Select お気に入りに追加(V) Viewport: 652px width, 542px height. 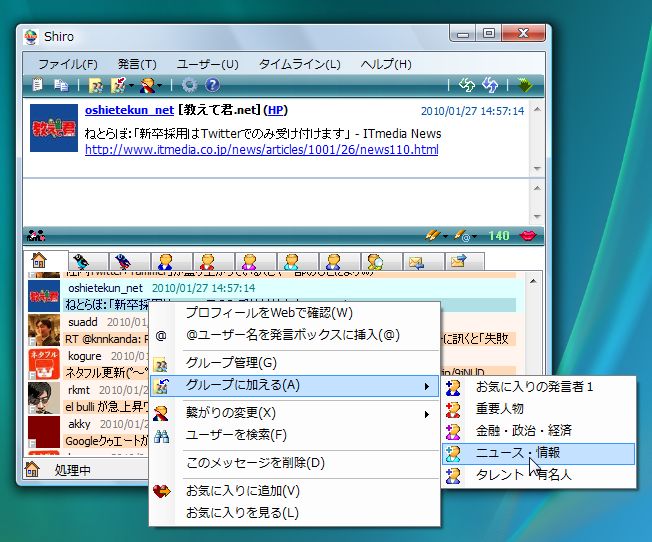pyautogui.click(x=294, y=491)
